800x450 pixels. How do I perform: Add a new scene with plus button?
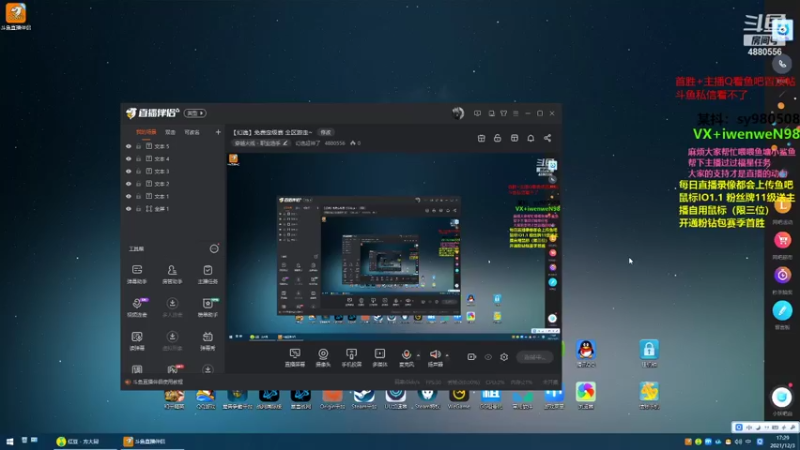click(x=218, y=133)
